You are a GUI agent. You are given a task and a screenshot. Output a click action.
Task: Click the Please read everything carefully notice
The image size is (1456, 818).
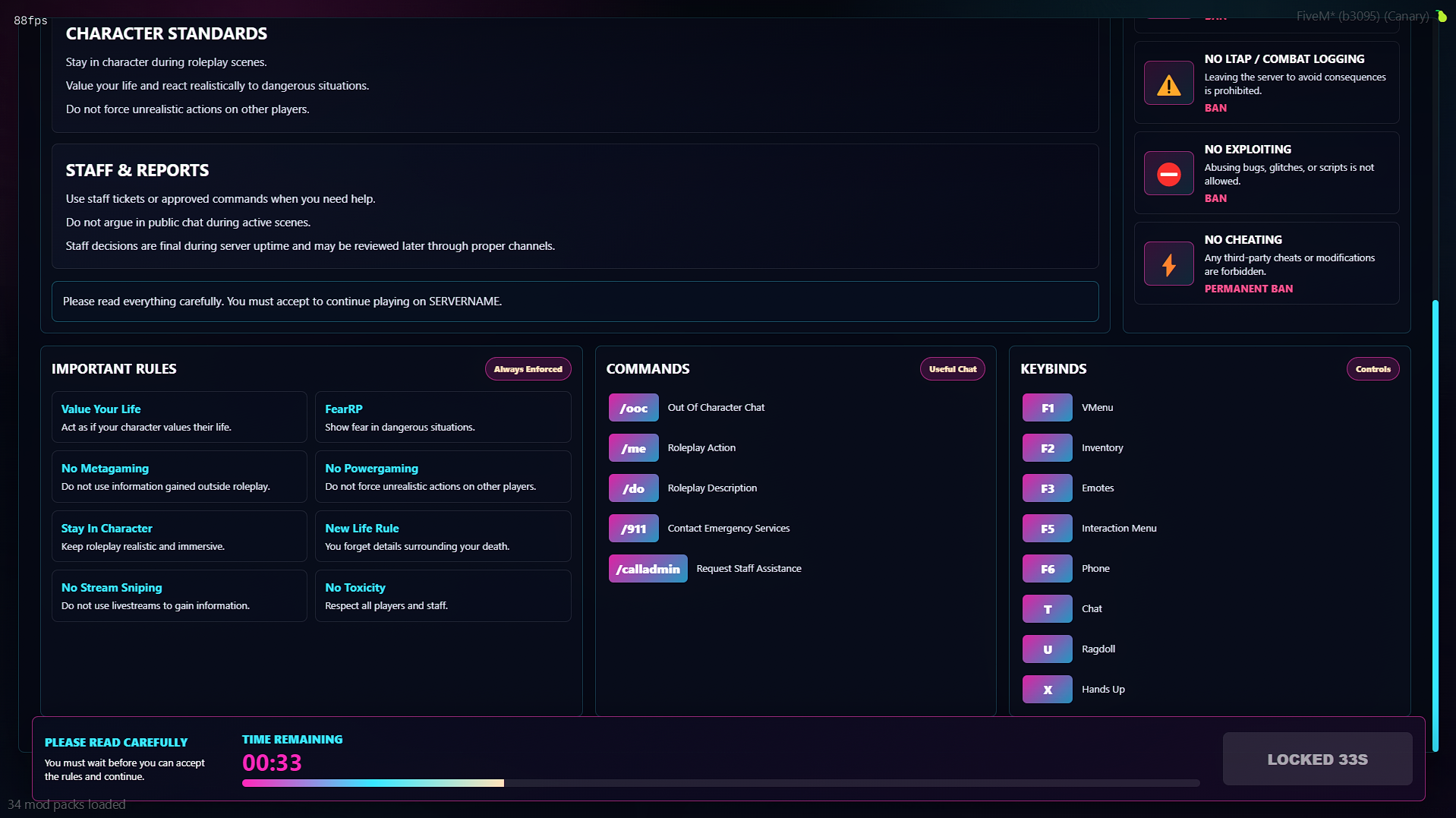[575, 302]
